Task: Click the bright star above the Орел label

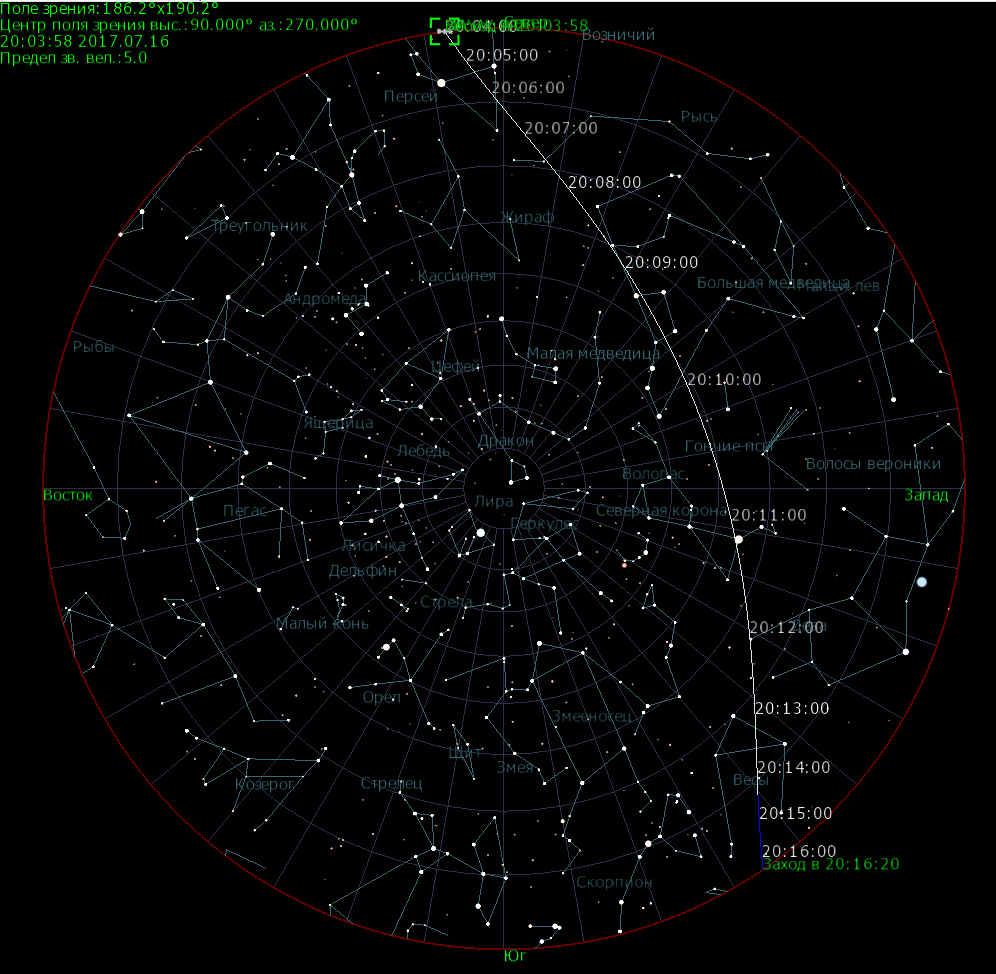Action: click(x=386, y=648)
